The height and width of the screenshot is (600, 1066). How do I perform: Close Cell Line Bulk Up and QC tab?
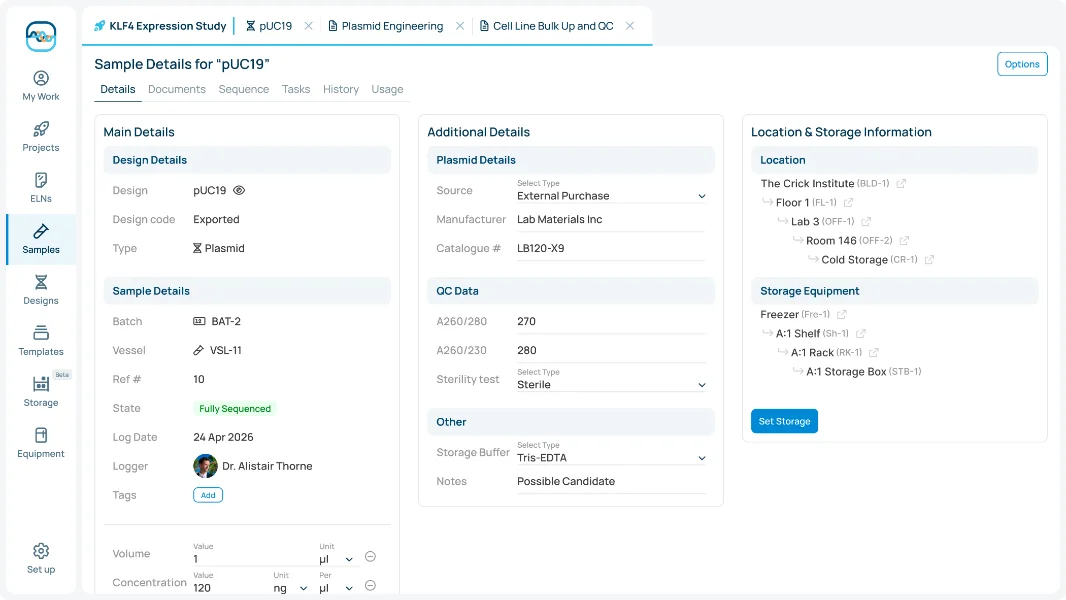pos(630,26)
